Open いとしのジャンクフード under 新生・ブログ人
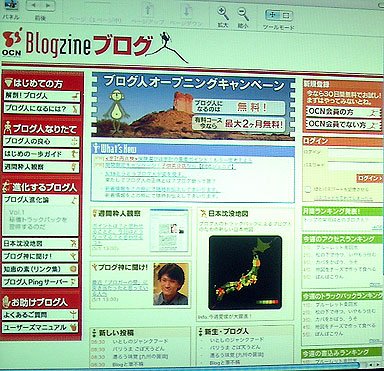Image resolution: width=384 pixels, height=371 pixels. click(236, 340)
